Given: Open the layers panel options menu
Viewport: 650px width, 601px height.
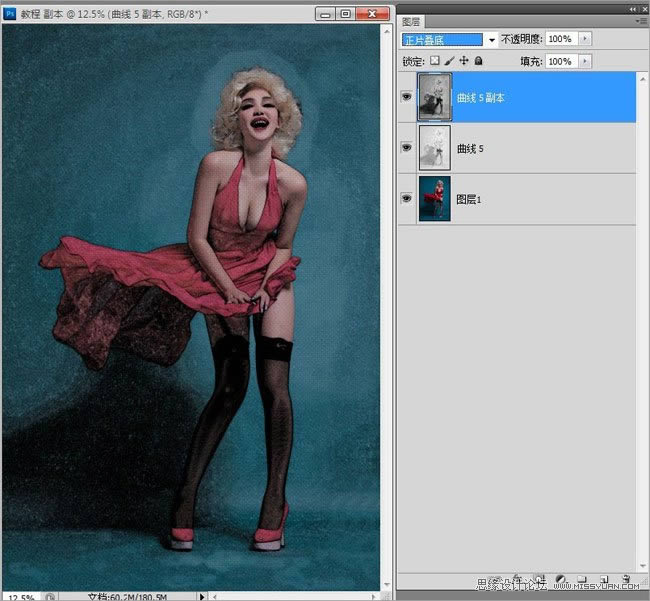Looking at the screenshot, I should coord(640,20).
